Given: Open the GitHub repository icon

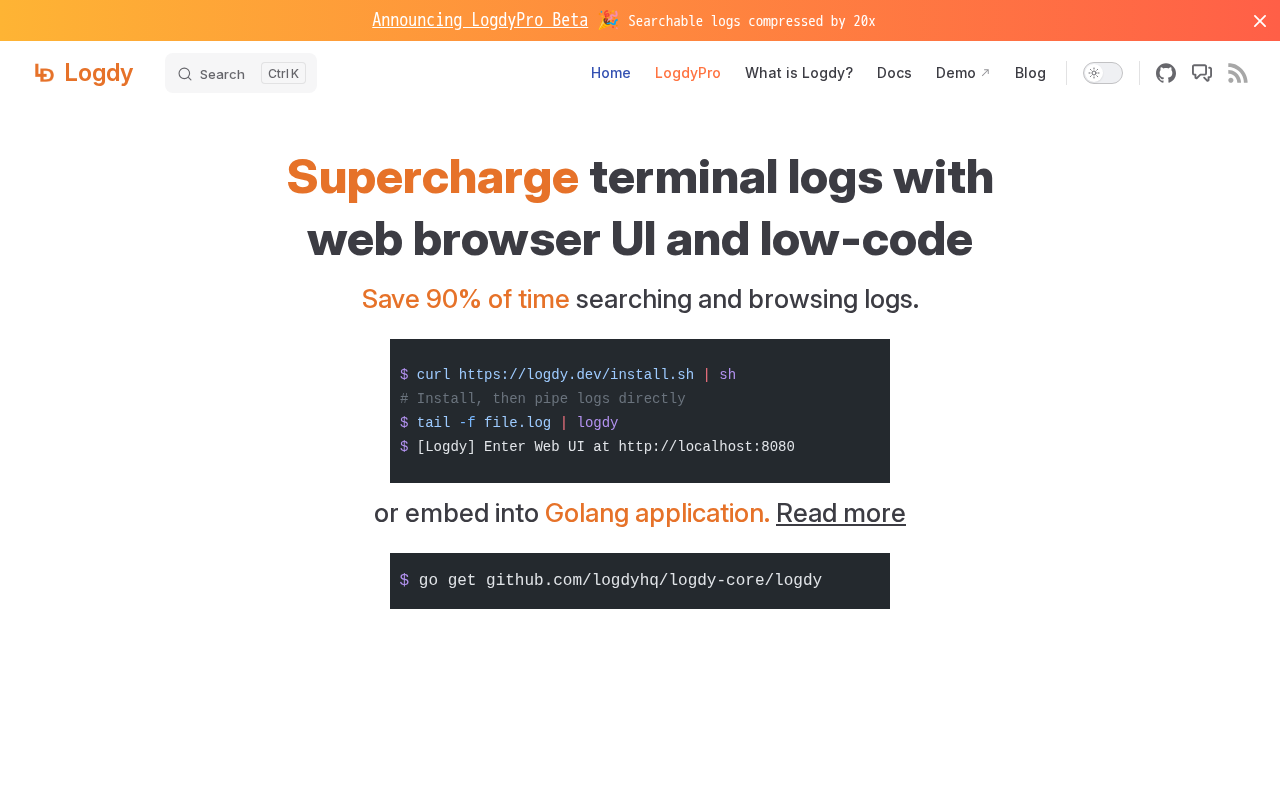Looking at the screenshot, I should (x=1166, y=73).
